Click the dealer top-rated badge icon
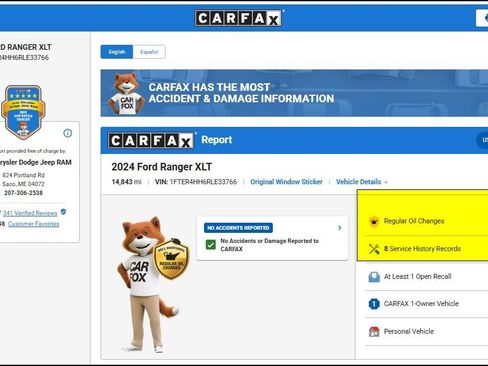Viewport: 488px width, 366px height. (23, 112)
